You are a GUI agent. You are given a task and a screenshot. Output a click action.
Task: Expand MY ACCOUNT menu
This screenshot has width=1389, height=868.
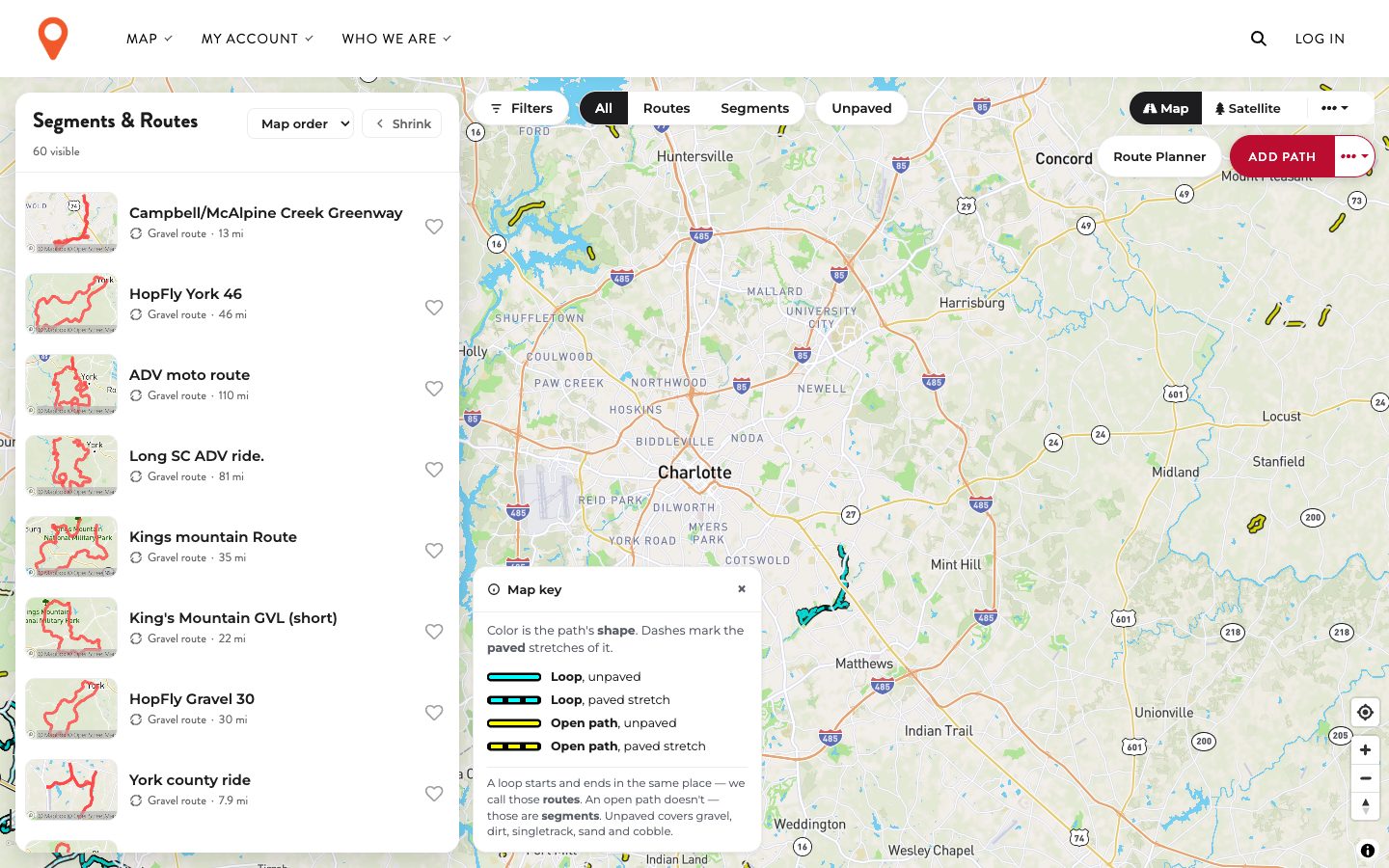258,39
